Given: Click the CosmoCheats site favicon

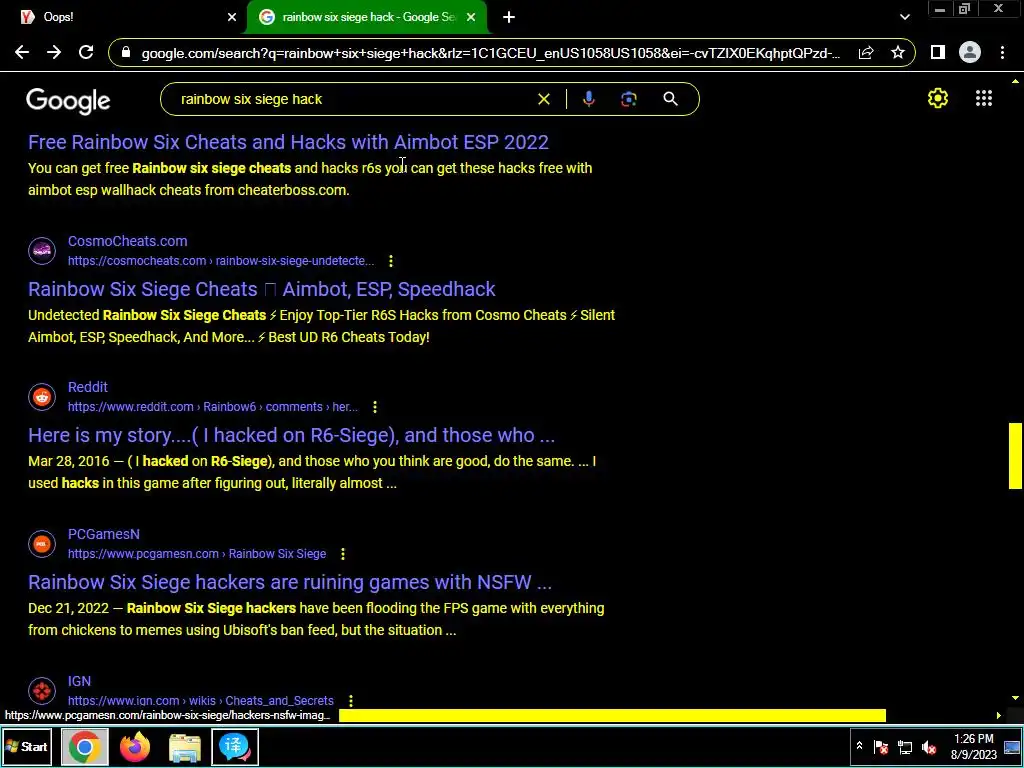Looking at the screenshot, I should click(x=42, y=250).
